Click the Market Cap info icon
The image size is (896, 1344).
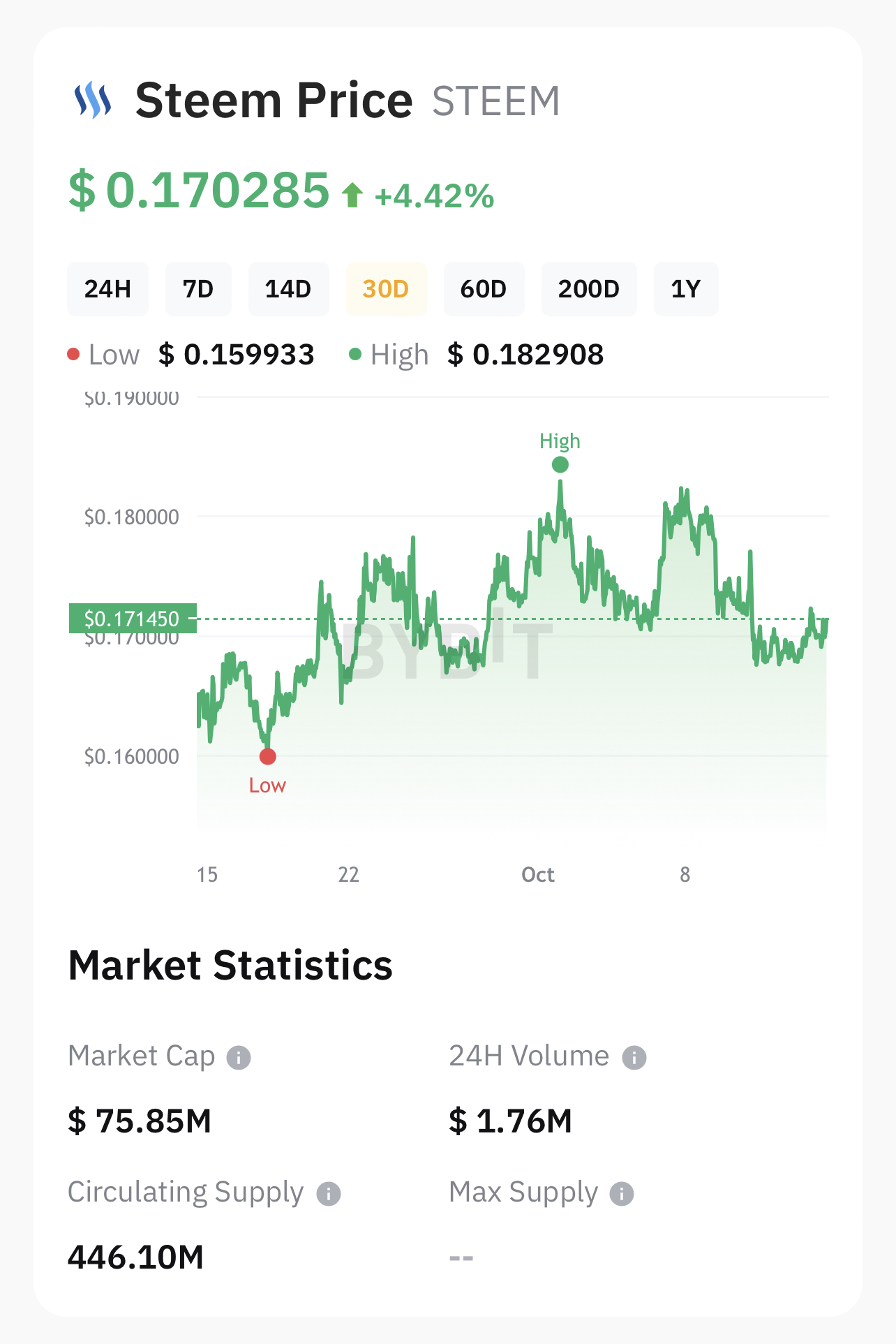tap(239, 1058)
